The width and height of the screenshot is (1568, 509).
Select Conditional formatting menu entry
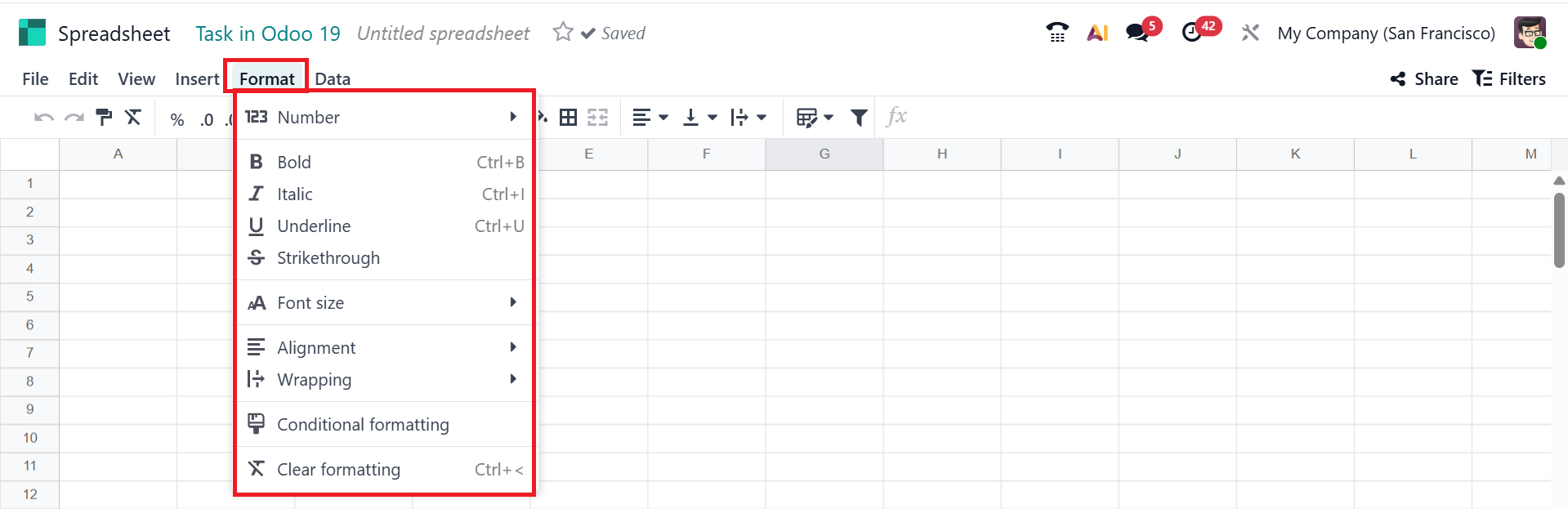385,424
